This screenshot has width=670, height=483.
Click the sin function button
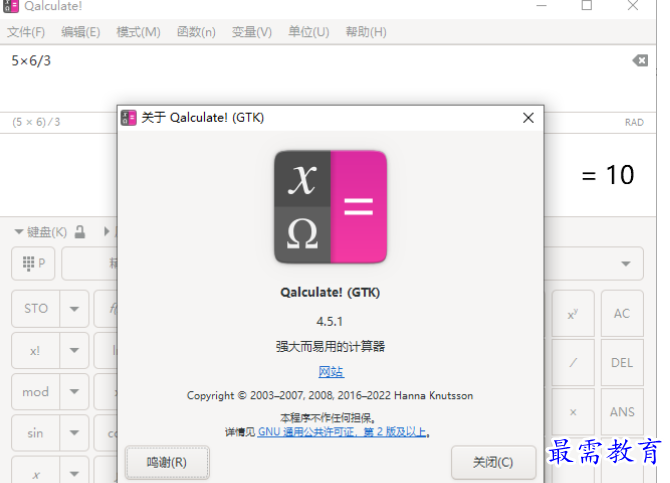click(36, 433)
